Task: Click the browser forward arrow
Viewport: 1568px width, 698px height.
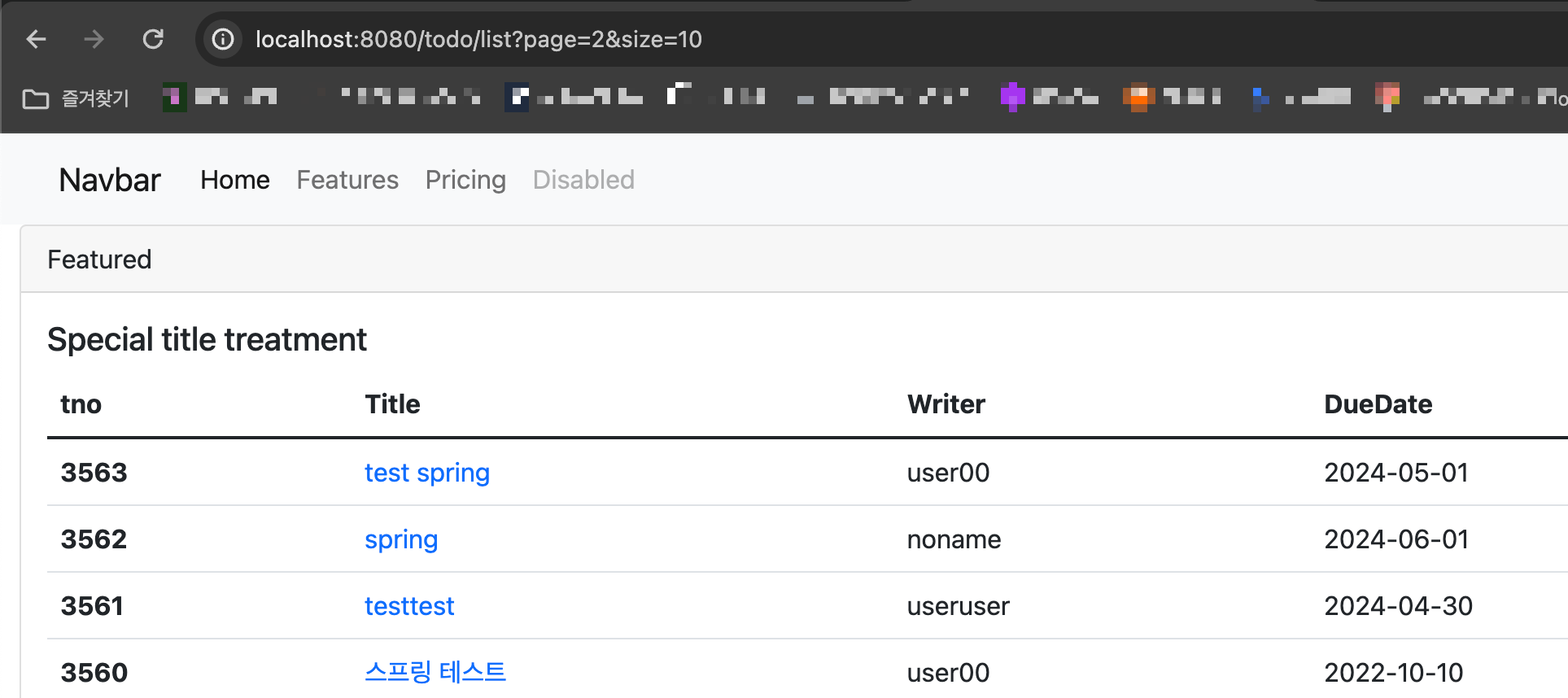Action: pyautogui.click(x=94, y=39)
